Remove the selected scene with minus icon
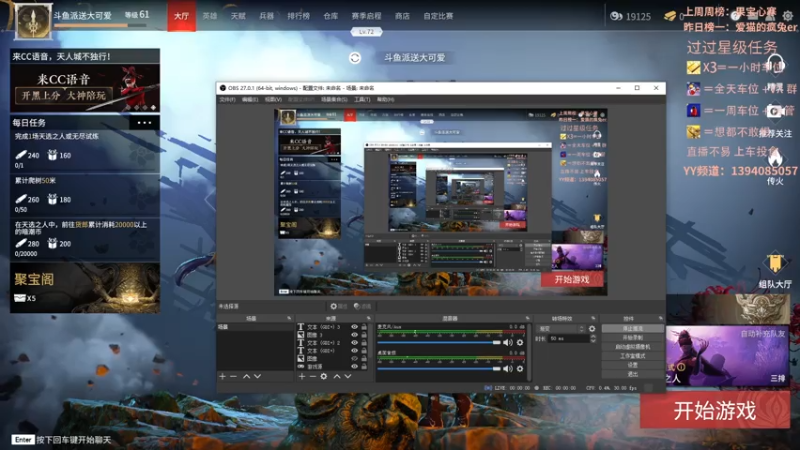Image resolution: width=800 pixels, height=450 pixels. tap(234, 377)
